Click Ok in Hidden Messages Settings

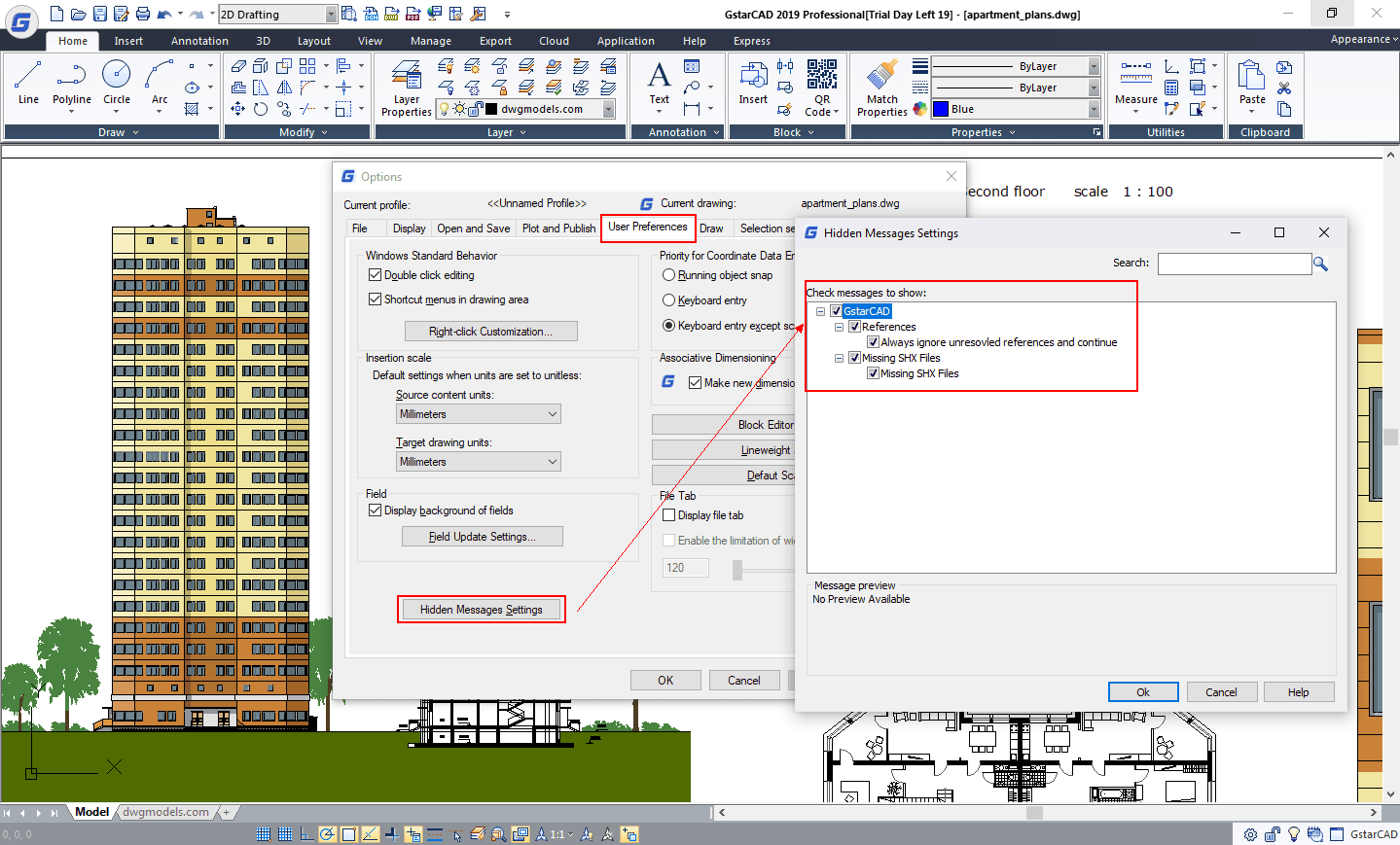(x=1143, y=692)
